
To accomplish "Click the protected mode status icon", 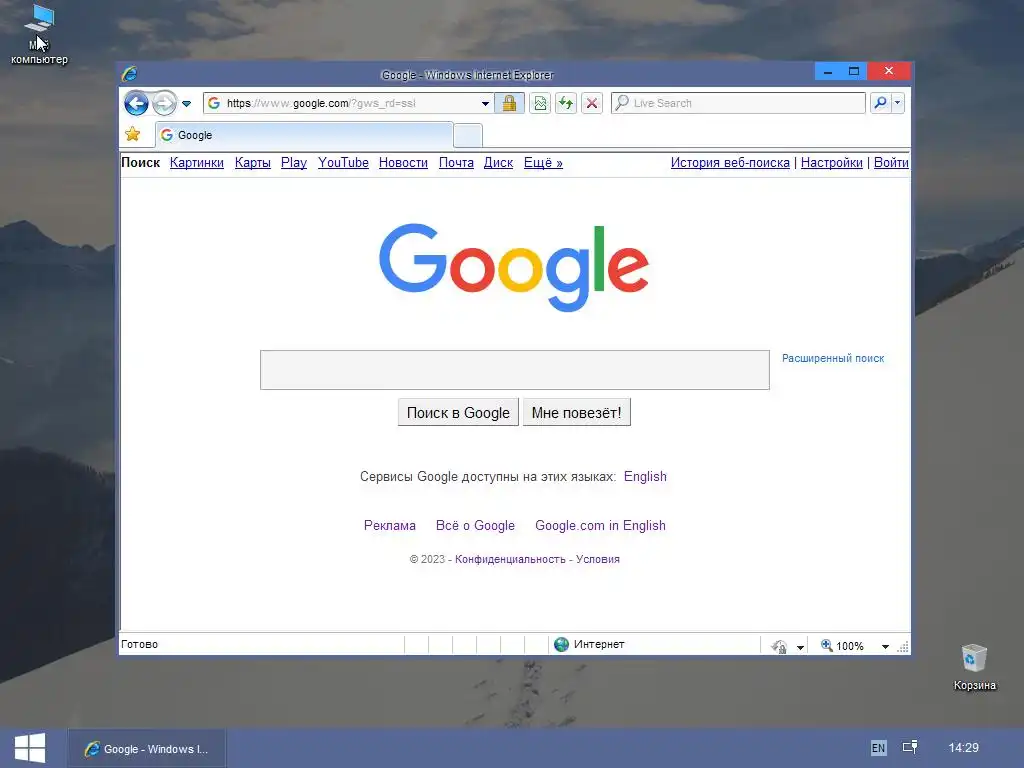I will 778,646.
